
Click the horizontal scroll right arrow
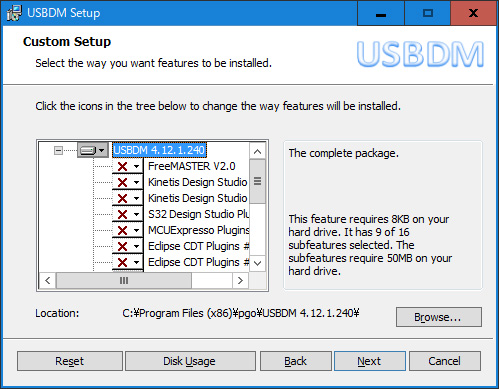[240, 280]
